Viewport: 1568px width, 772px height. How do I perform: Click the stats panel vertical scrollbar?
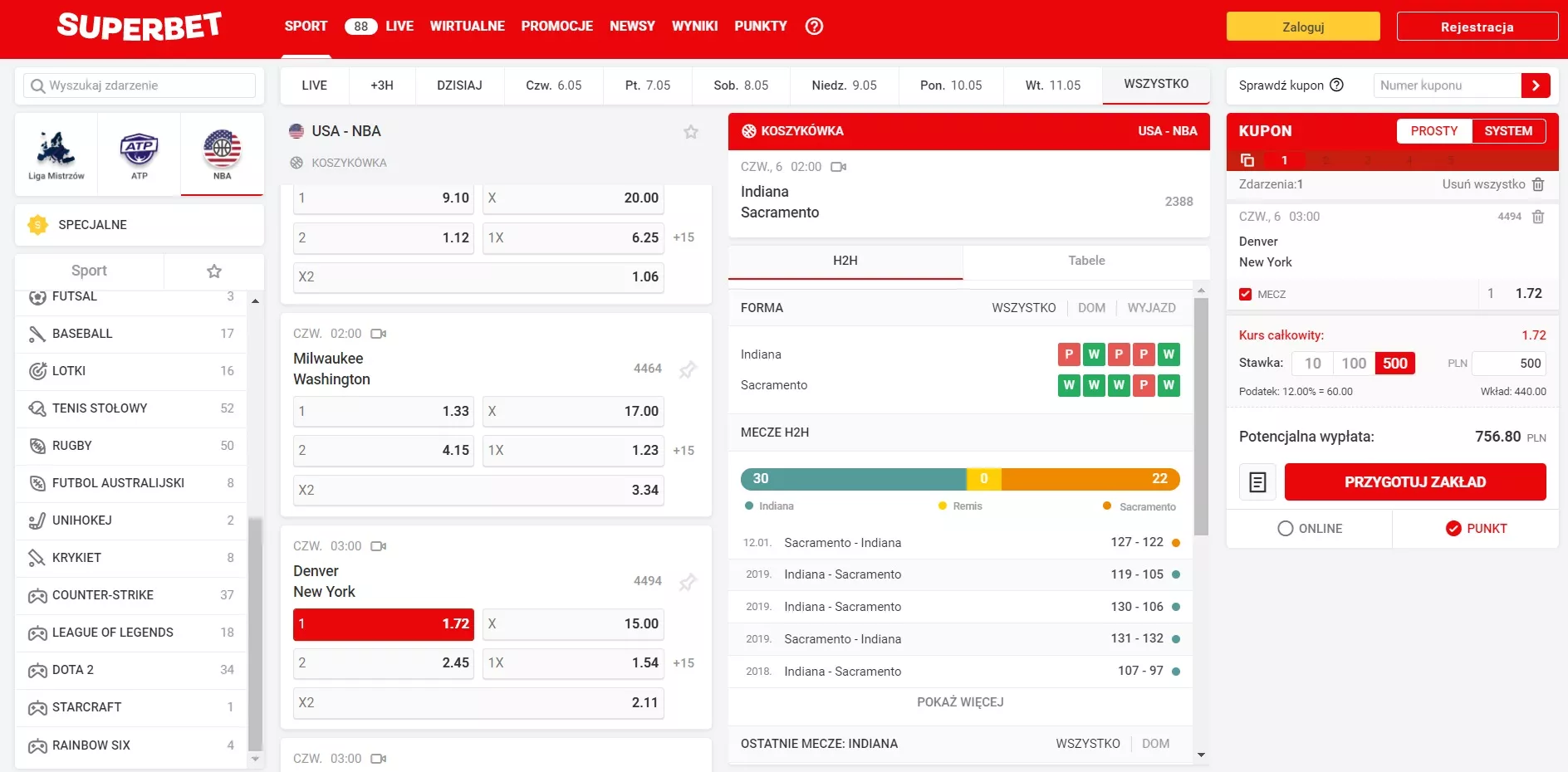pos(1201,415)
